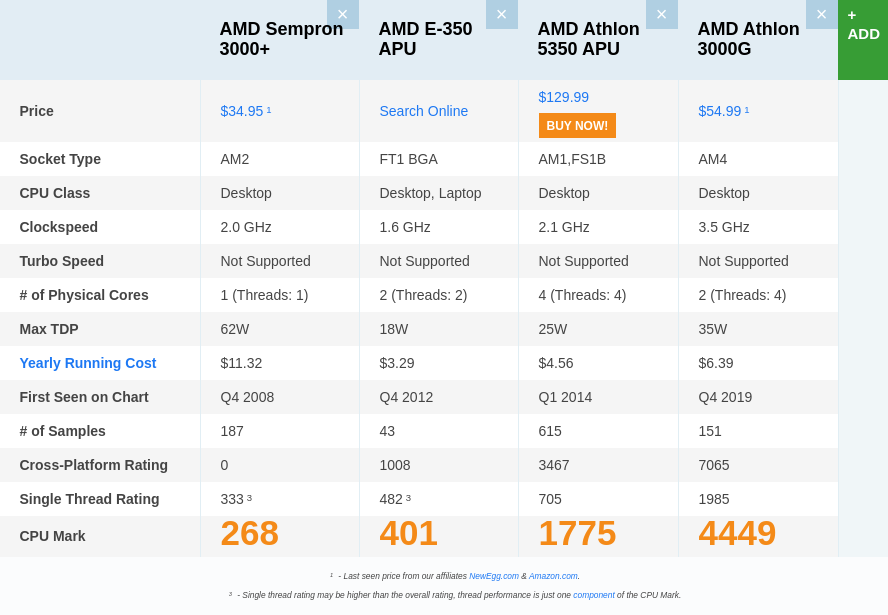888x615 pixels.
Task: Click the Price row label
Action: 37,111
